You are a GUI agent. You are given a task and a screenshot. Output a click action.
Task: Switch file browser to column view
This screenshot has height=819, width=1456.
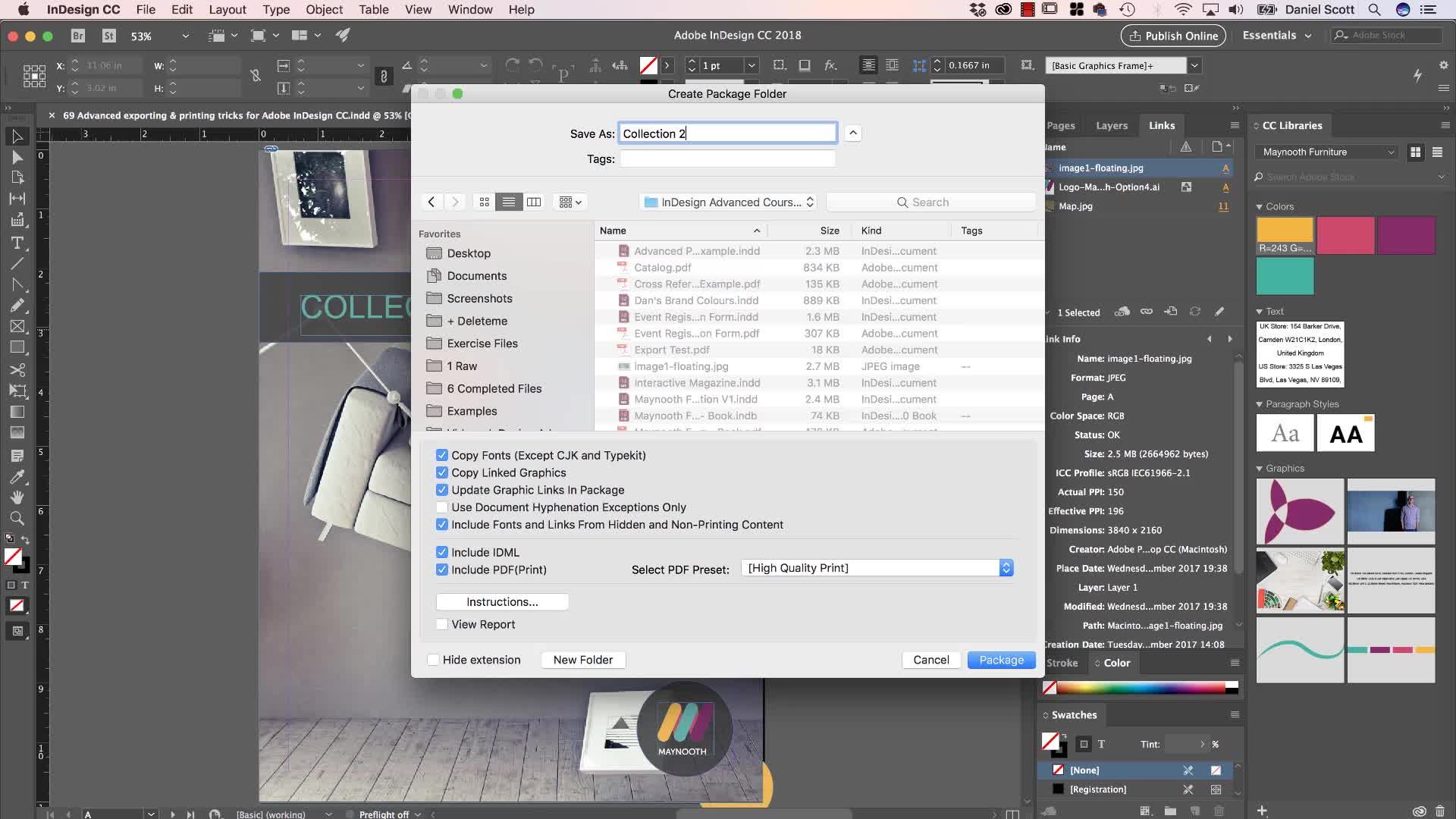(534, 202)
